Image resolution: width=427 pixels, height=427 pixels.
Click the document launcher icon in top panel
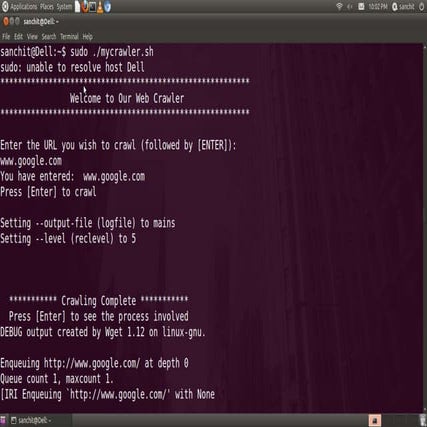[77, 6]
